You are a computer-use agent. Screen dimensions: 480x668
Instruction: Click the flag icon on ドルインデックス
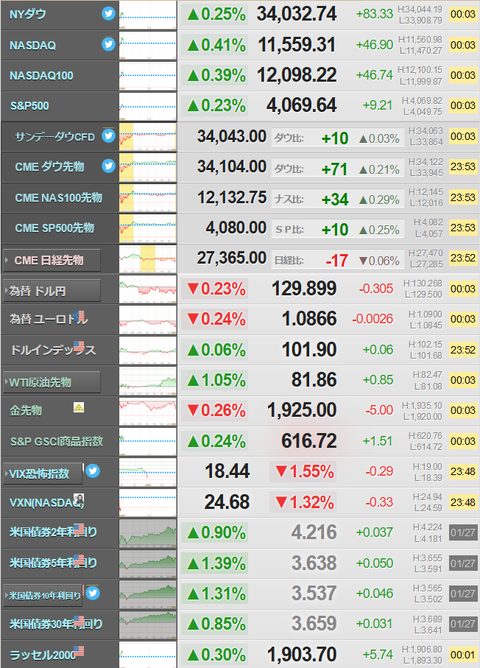coord(79,346)
